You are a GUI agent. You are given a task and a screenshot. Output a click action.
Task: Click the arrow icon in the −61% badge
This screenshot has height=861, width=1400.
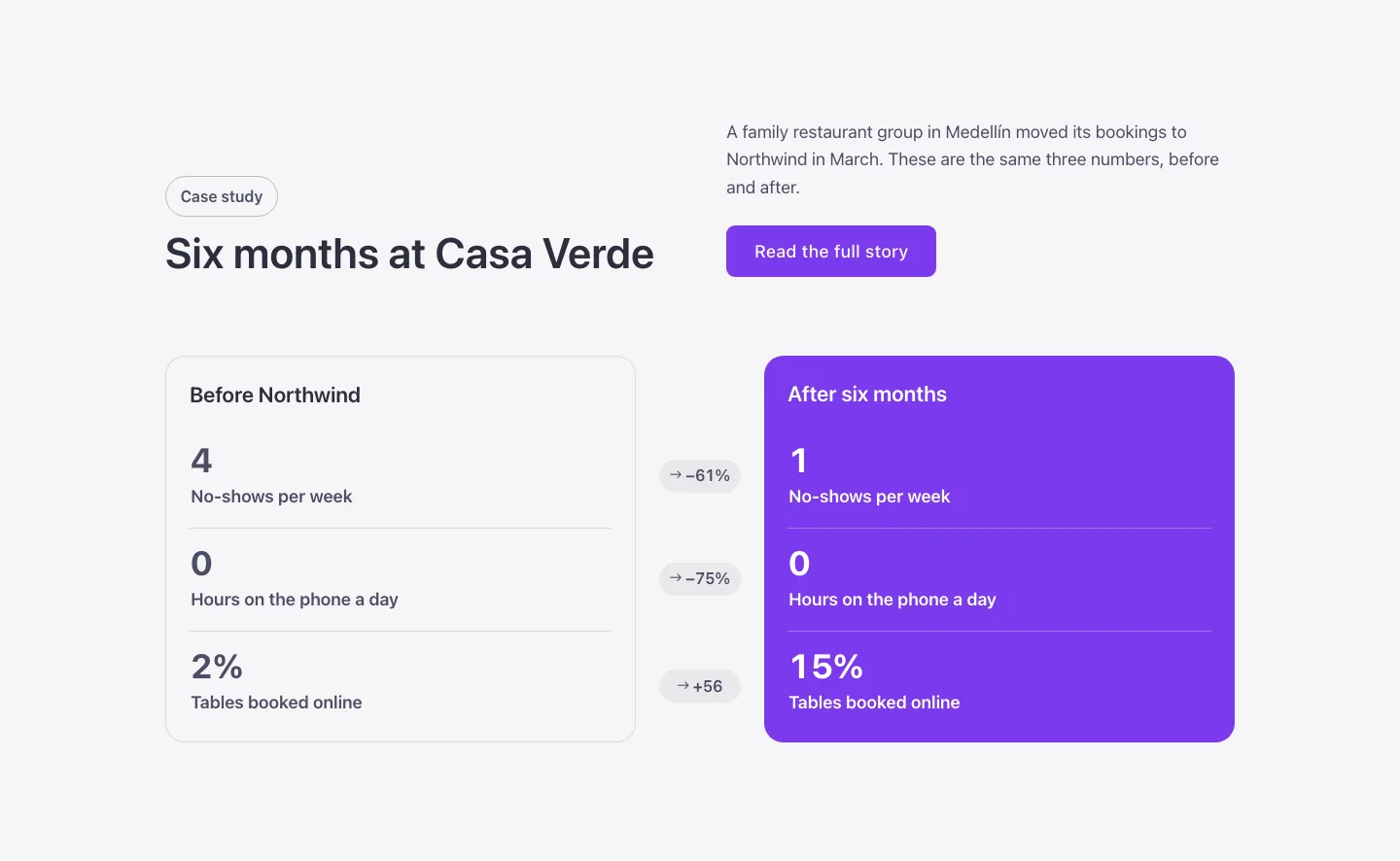pyautogui.click(x=676, y=475)
